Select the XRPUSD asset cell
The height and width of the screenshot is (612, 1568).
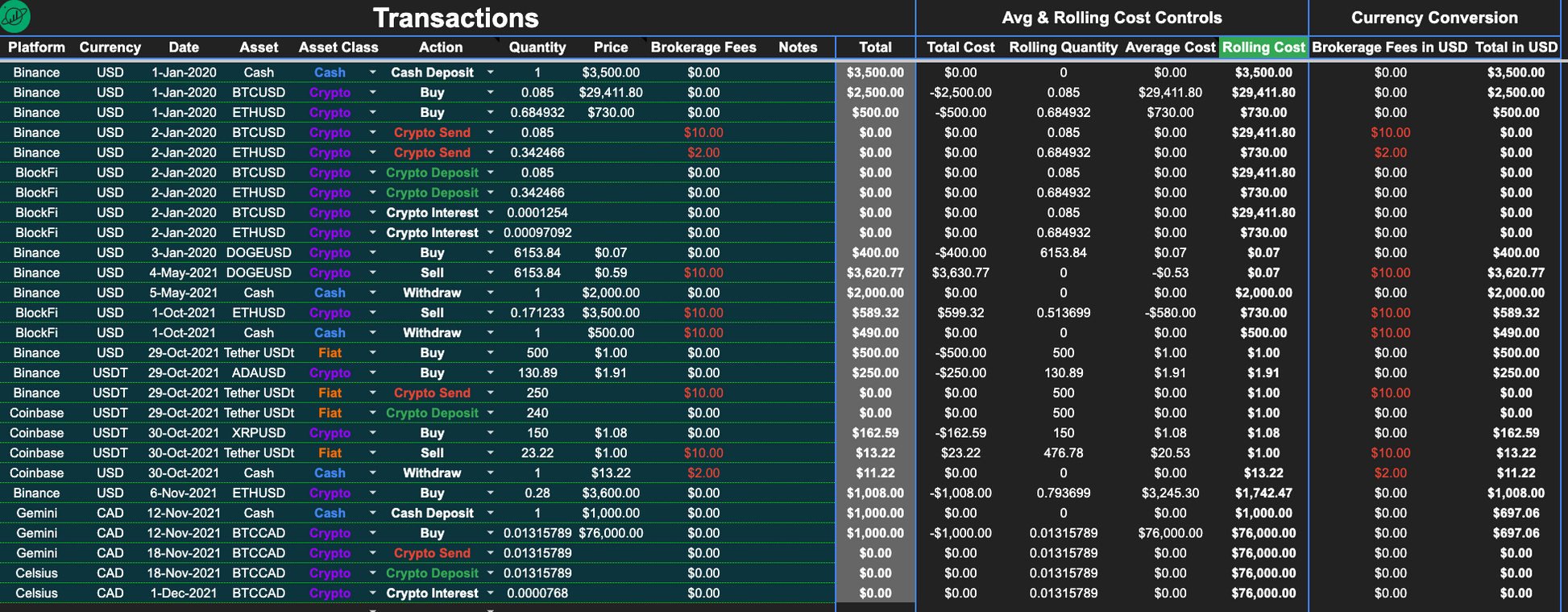(259, 433)
